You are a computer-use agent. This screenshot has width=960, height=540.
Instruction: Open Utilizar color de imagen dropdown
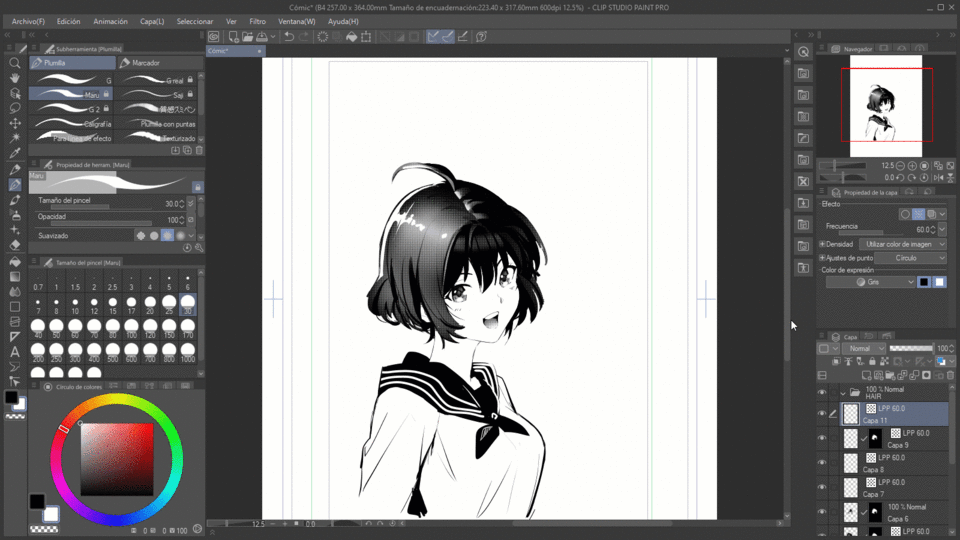(x=902, y=244)
